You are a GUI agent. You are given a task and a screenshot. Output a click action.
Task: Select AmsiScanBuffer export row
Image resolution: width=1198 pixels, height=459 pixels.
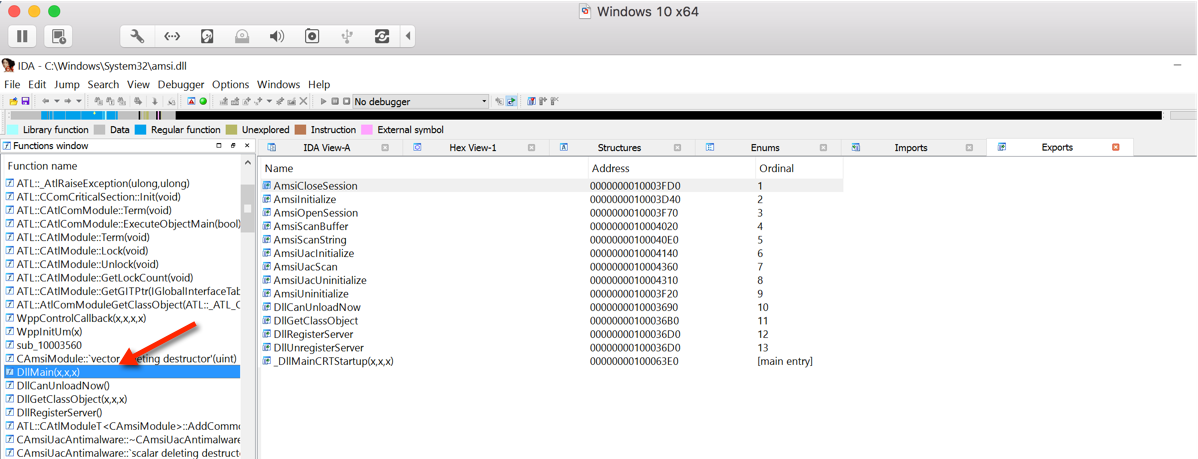(x=552, y=226)
